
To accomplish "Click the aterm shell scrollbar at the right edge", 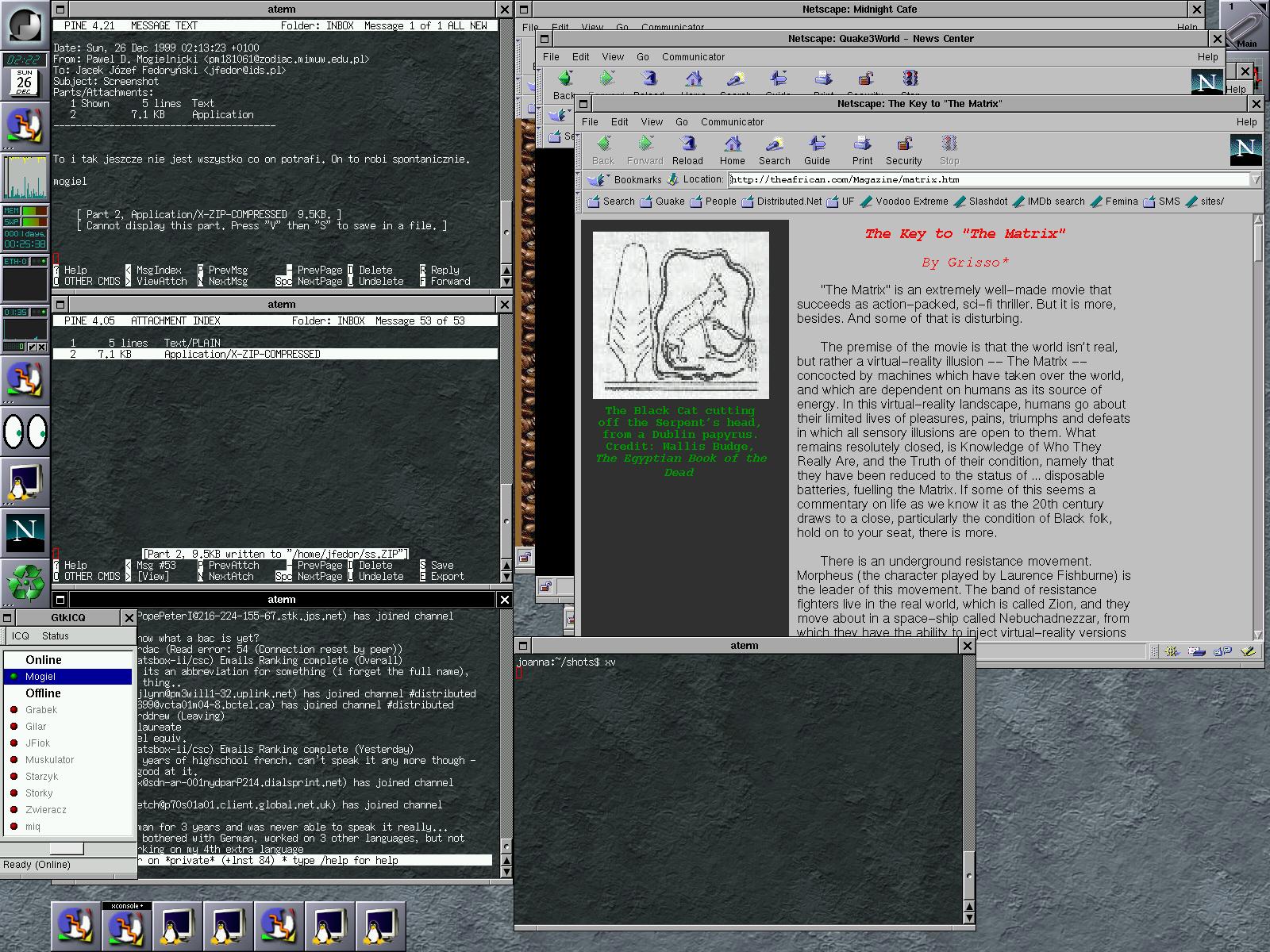I will (968, 789).
